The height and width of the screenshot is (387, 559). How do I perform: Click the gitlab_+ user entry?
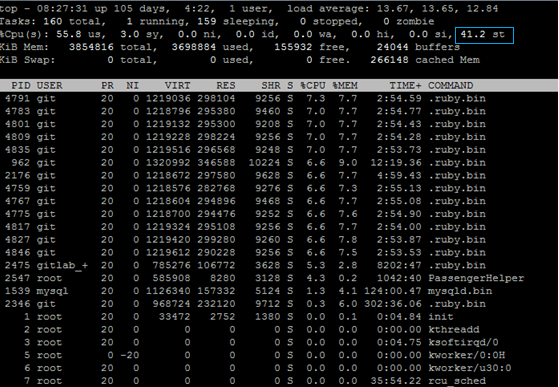(62, 265)
